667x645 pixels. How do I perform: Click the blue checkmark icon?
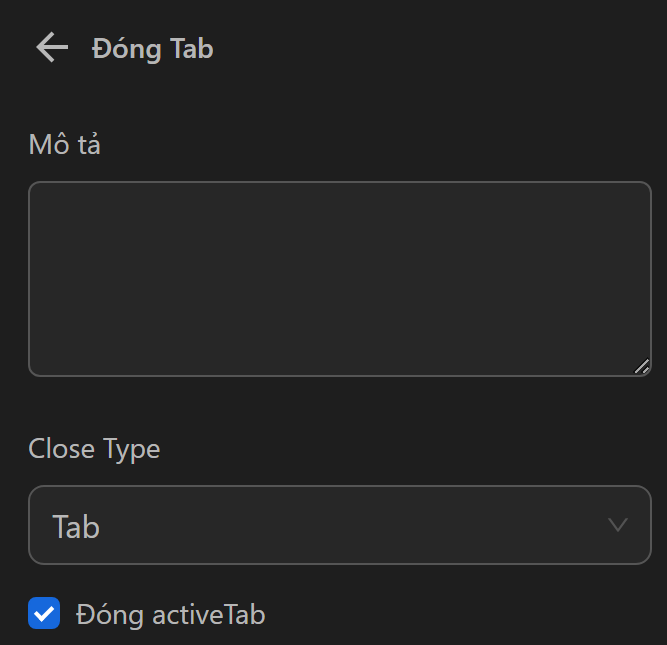point(44,613)
